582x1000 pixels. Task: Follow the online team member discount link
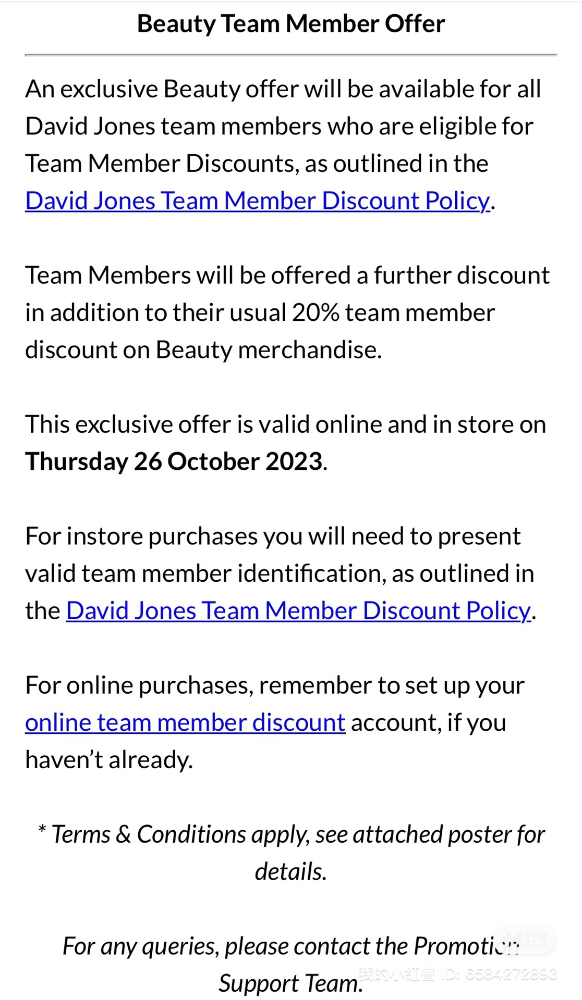(x=186, y=722)
